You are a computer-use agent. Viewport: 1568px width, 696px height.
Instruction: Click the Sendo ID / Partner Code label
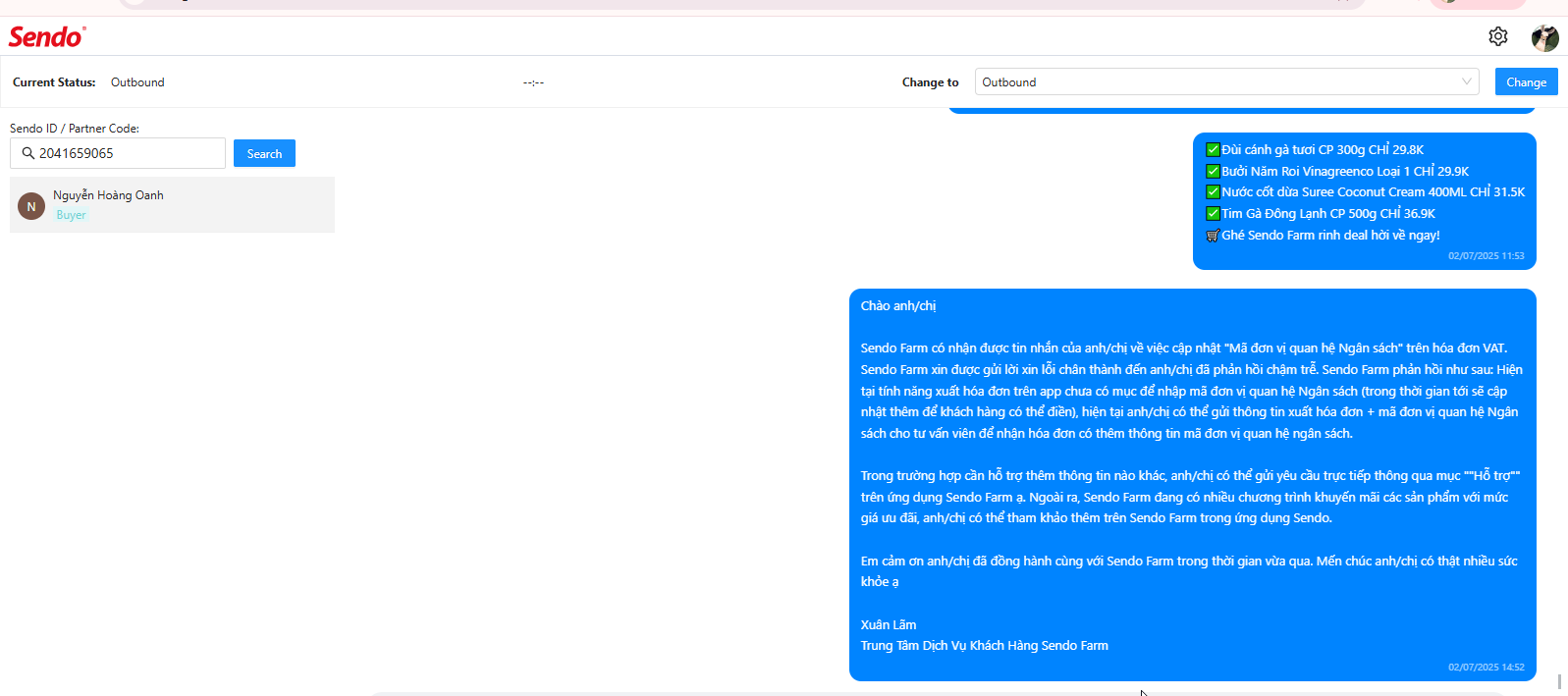click(x=75, y=129)
